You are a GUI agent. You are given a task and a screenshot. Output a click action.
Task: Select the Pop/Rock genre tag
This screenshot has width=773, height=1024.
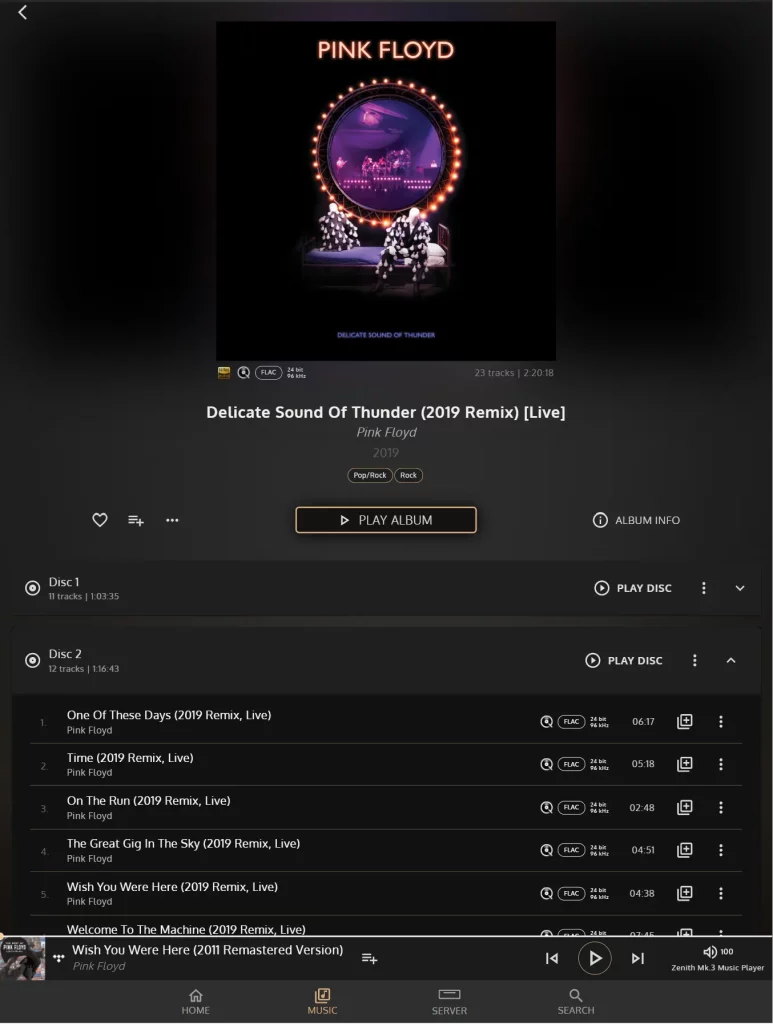370,475
